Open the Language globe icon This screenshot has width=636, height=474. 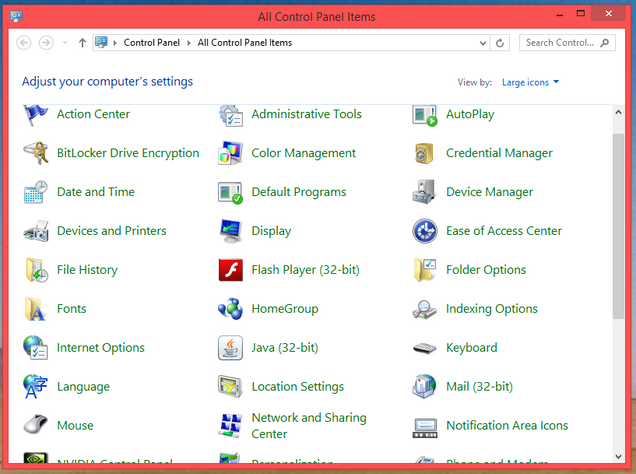pyautogui.click(x=36, y=386)
